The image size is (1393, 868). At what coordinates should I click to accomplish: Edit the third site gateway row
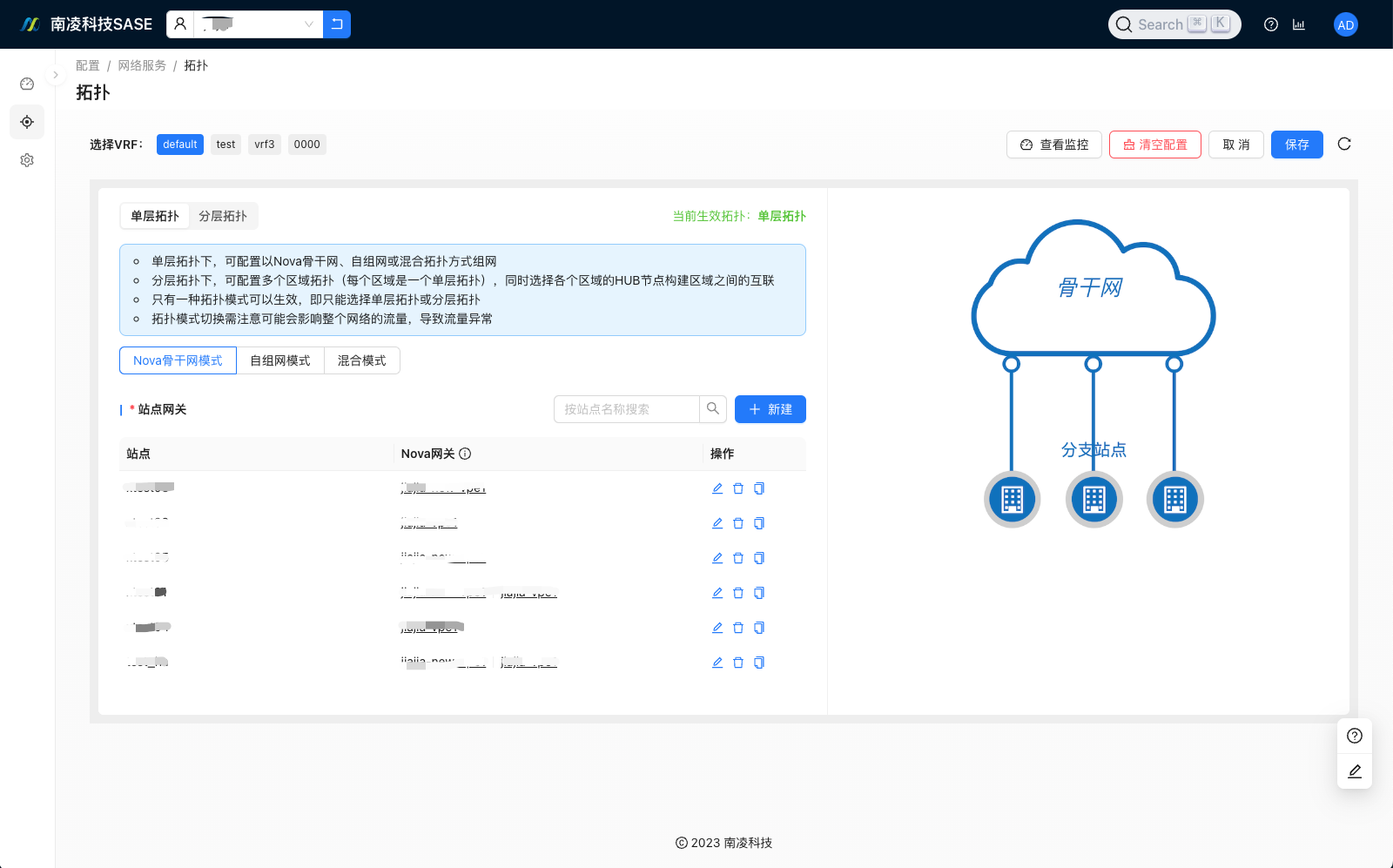coord(717,558)
